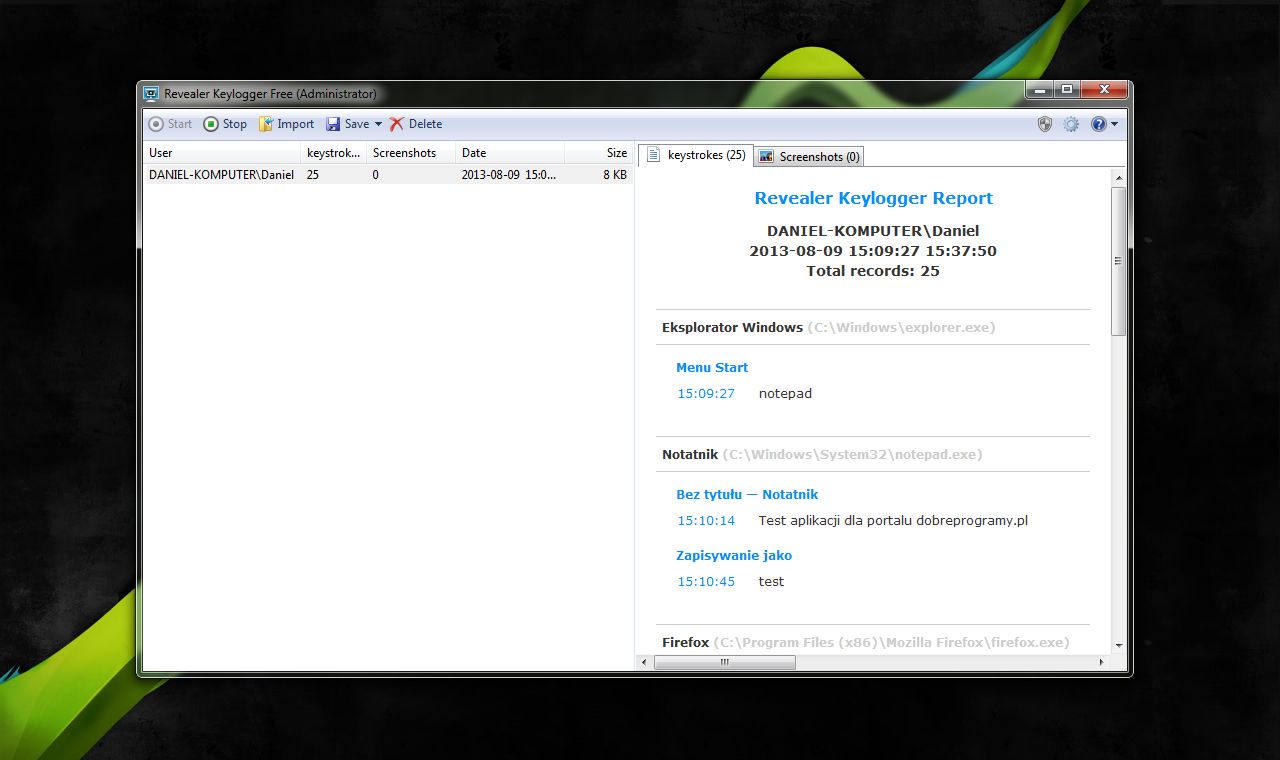
Task: Delete the selected log entry
Action: click(x=416, y=124)
